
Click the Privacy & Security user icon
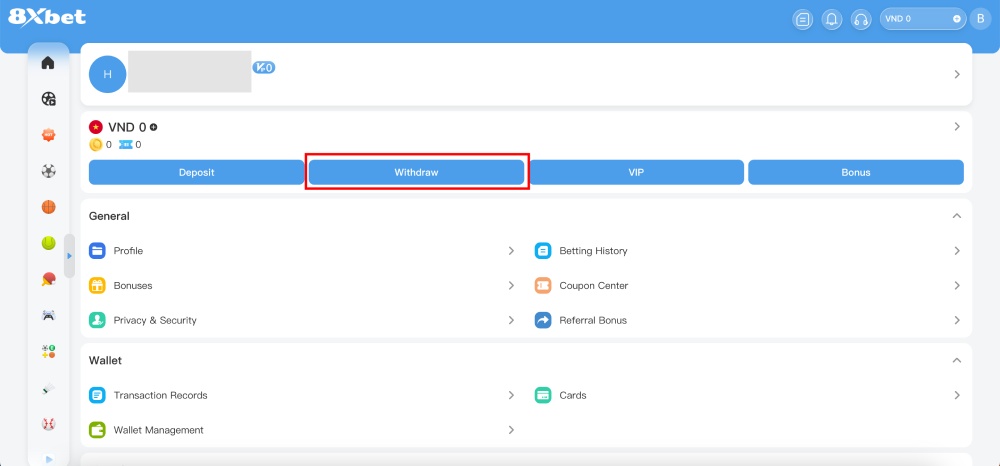97,320
